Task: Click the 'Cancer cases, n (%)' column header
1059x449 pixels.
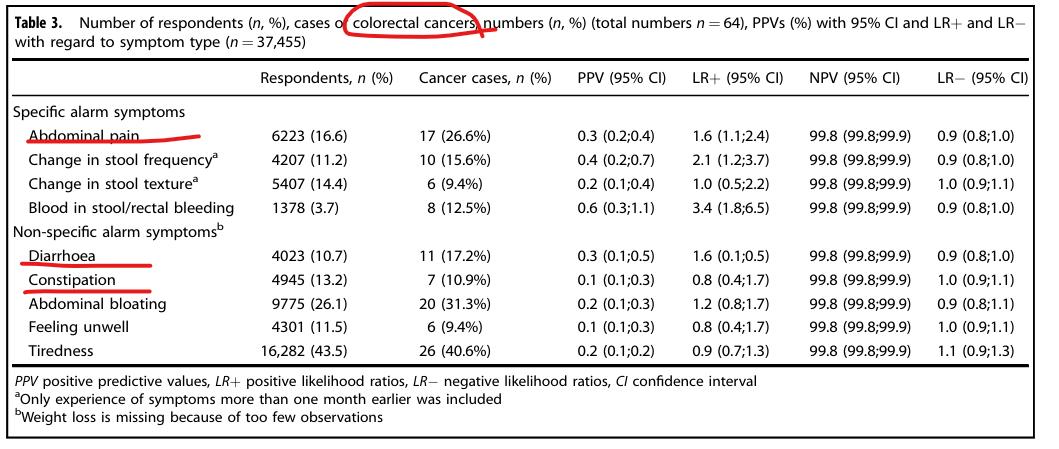Action: pos(485,77)
